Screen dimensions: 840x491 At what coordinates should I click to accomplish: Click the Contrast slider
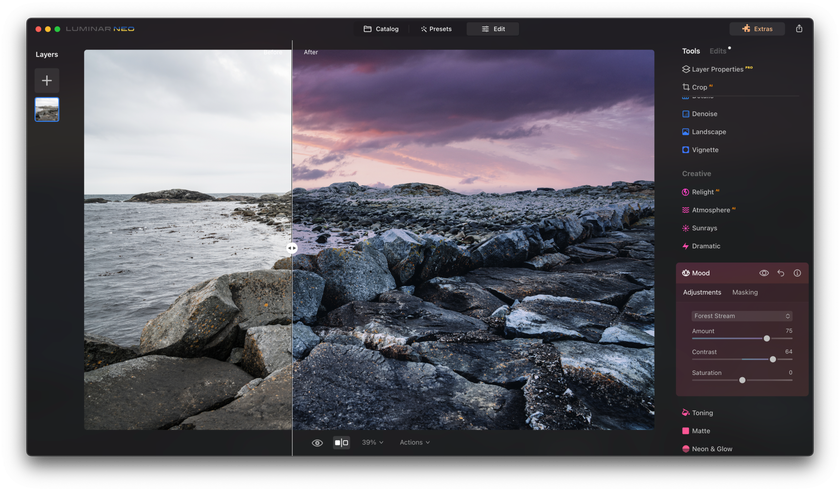(742, 359)
